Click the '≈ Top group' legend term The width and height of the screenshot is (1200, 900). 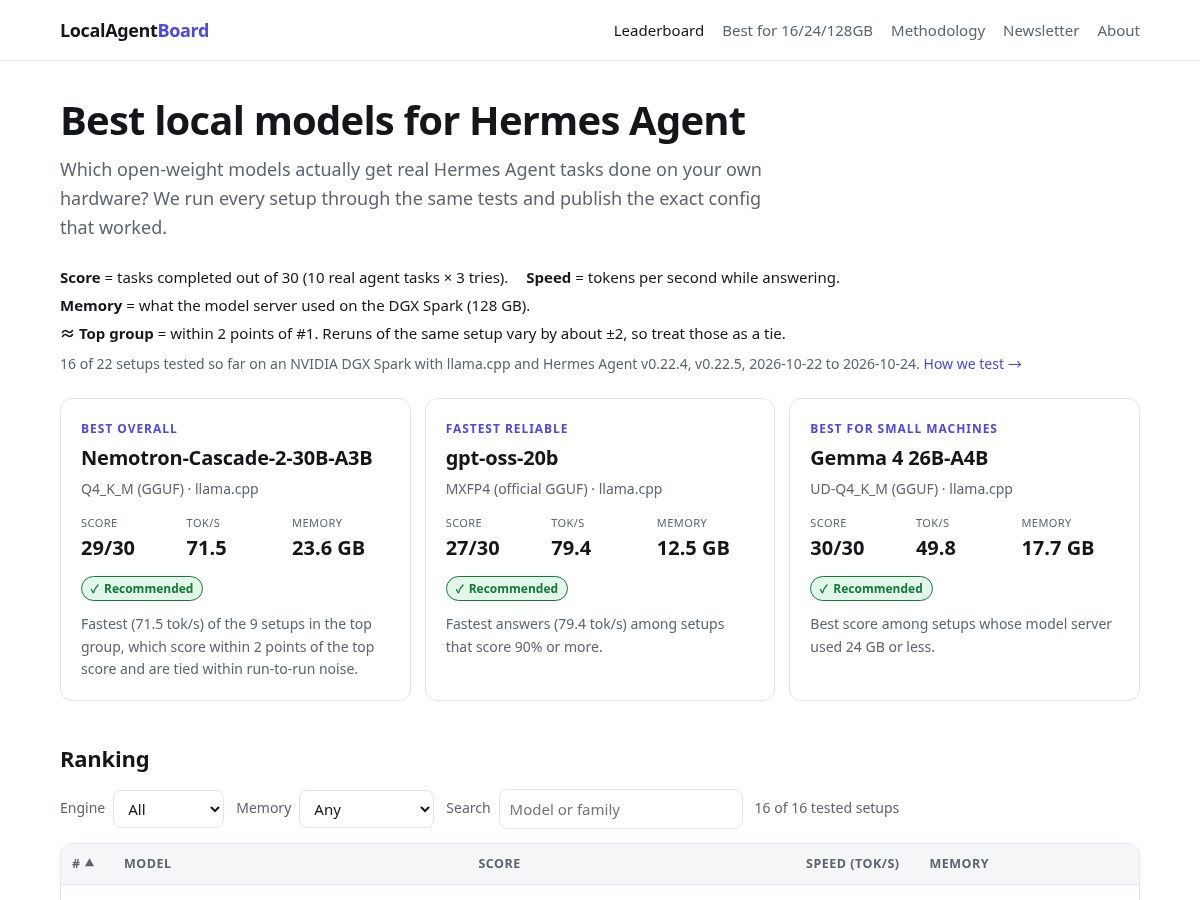pos(107,334)
